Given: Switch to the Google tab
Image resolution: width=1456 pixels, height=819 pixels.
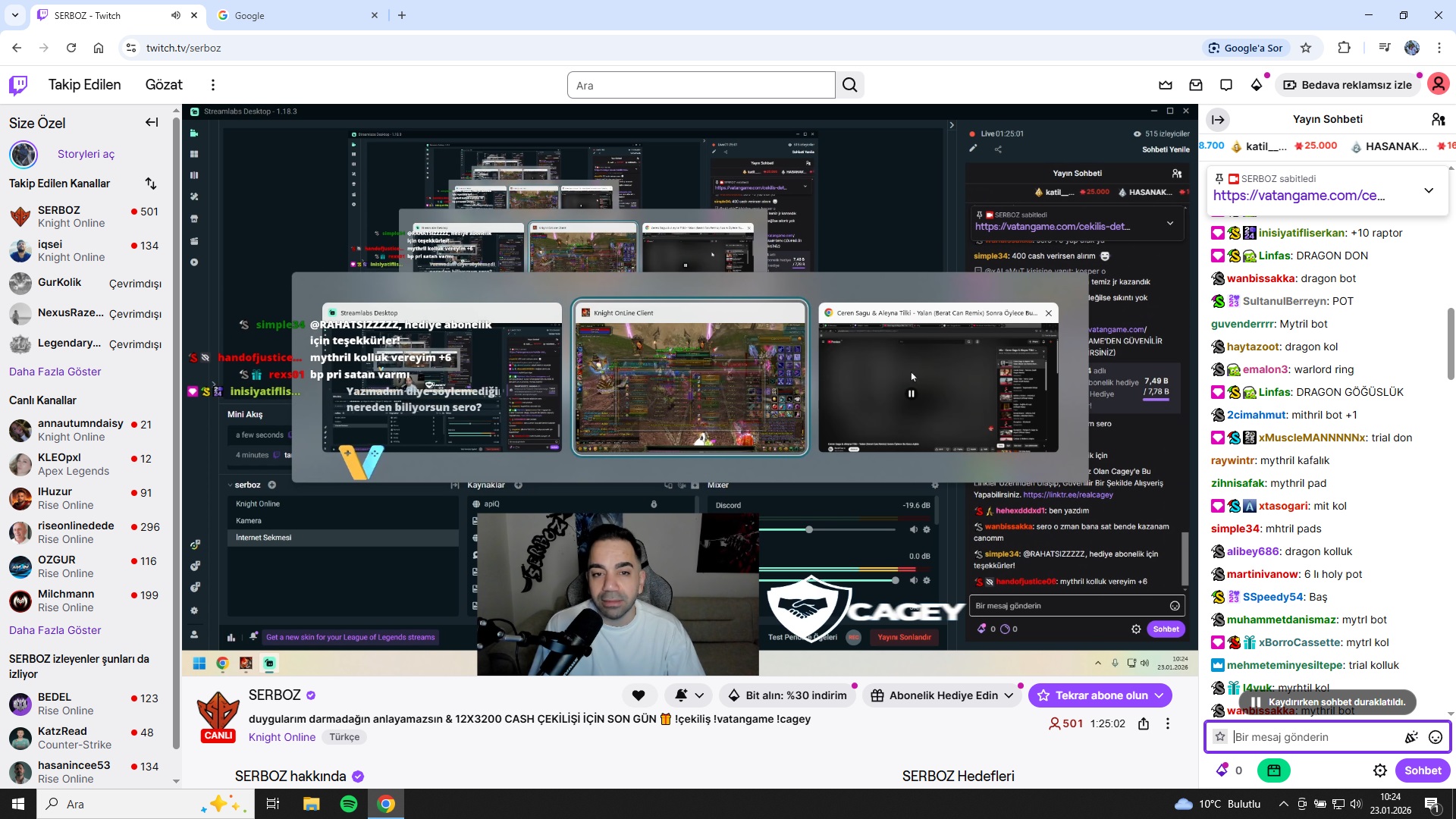Looking at the screenshot, I should [x=298, y=15].
